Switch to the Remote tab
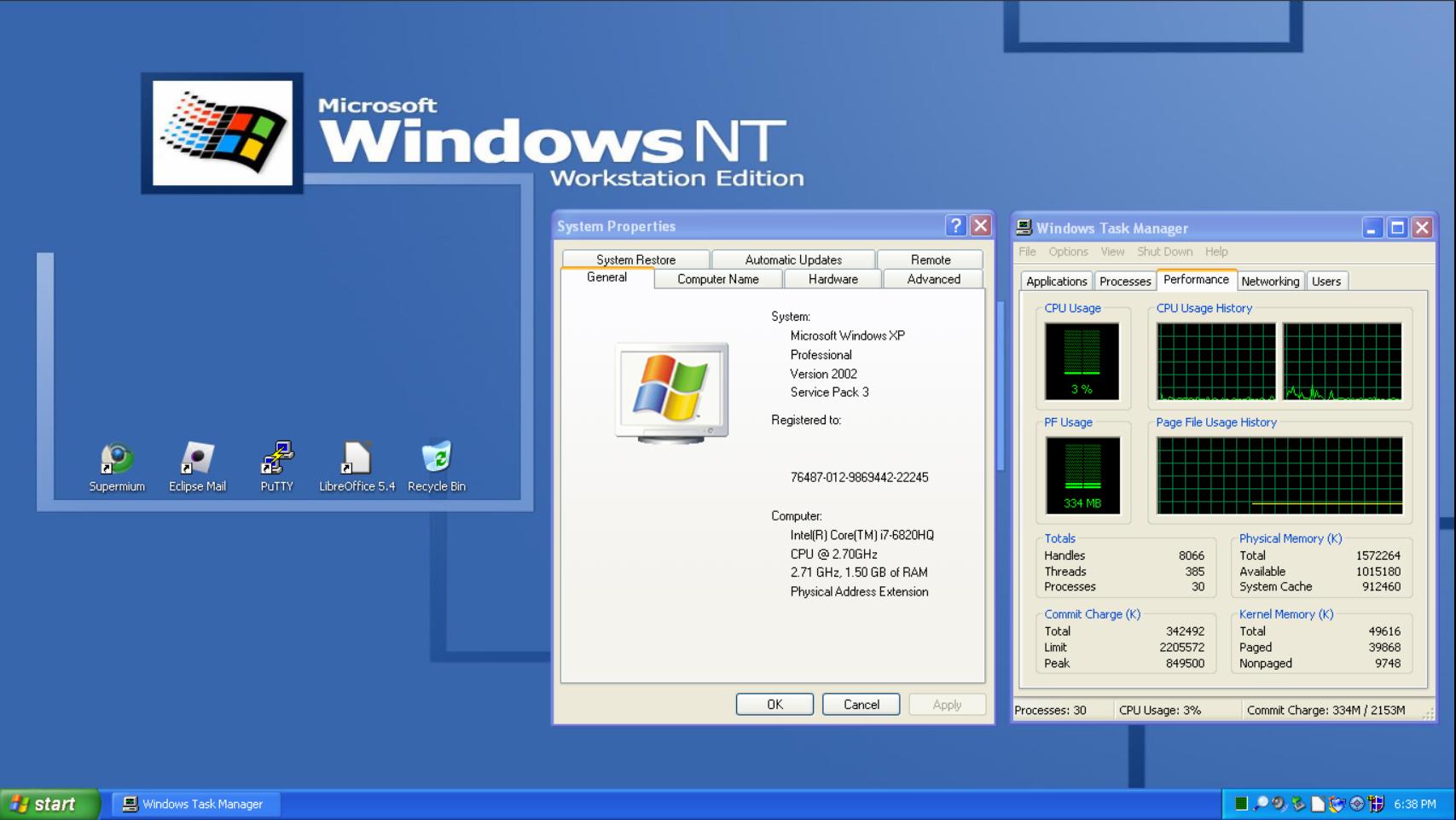The image size is (1456, 820). point(930,259)
